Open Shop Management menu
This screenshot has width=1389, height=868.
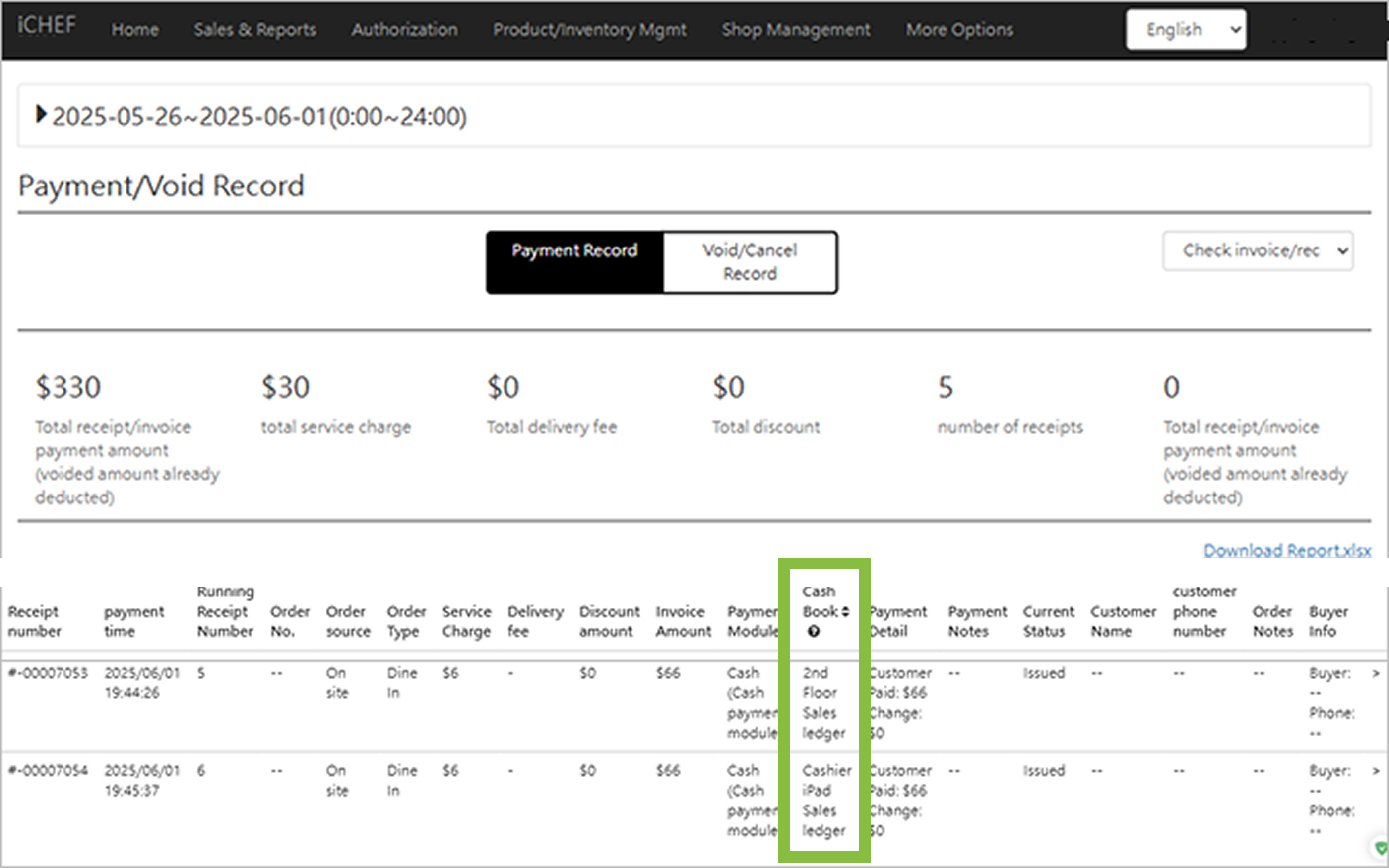[x=796, y=30]
